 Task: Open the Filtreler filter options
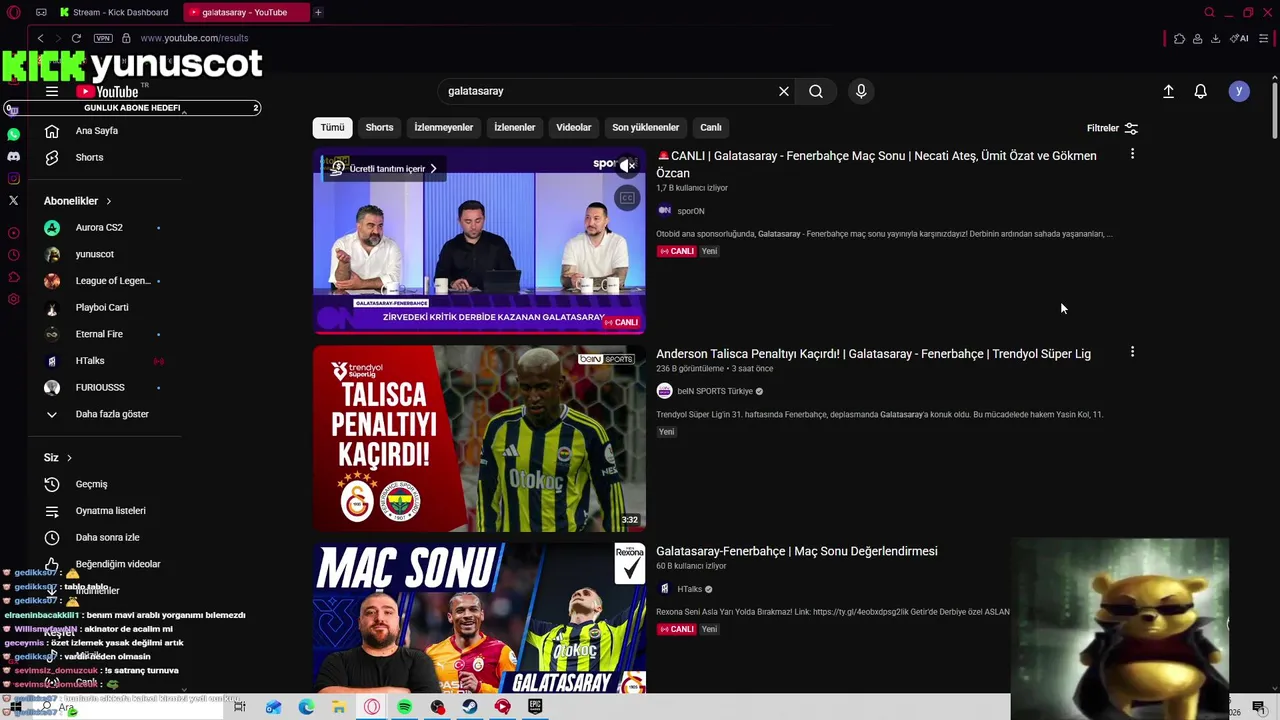(x=1112, y=128)
